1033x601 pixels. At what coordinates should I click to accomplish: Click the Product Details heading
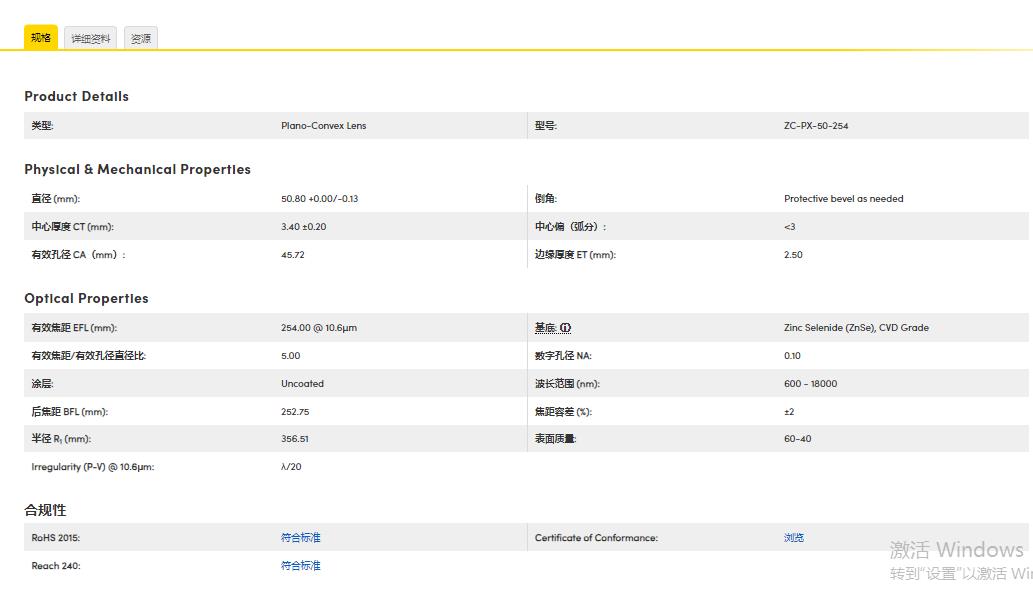click(76, 97)
